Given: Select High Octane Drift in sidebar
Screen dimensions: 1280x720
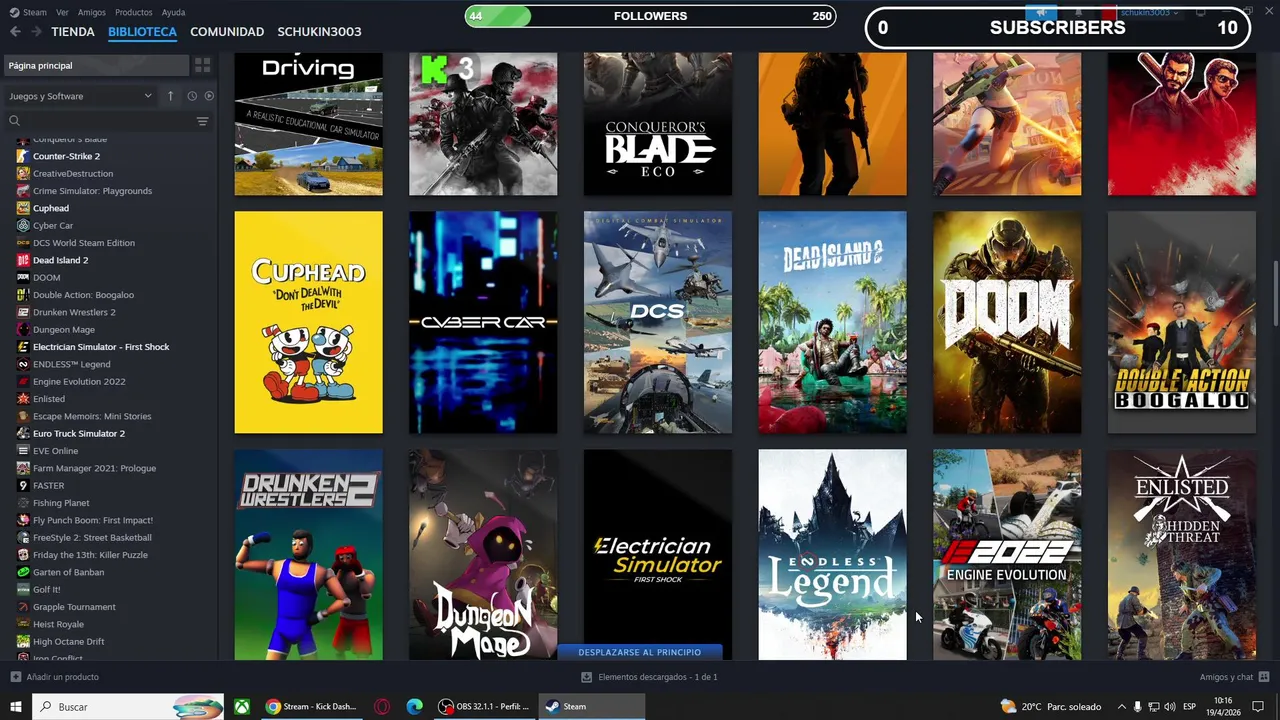Looking at the screenshot, I should click(68, 642).
